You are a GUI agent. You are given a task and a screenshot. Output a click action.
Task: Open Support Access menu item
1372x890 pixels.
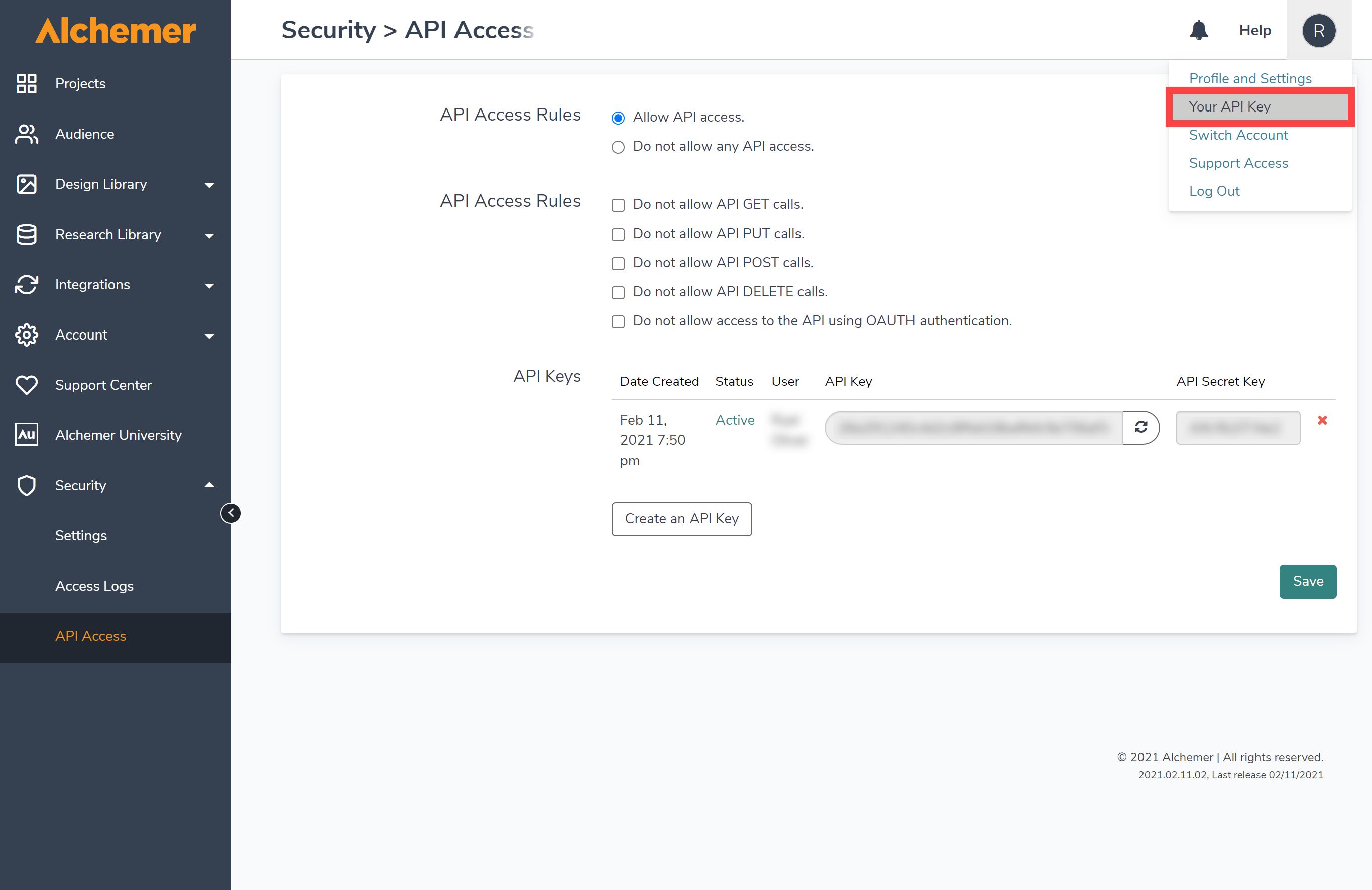(1238, 163)
